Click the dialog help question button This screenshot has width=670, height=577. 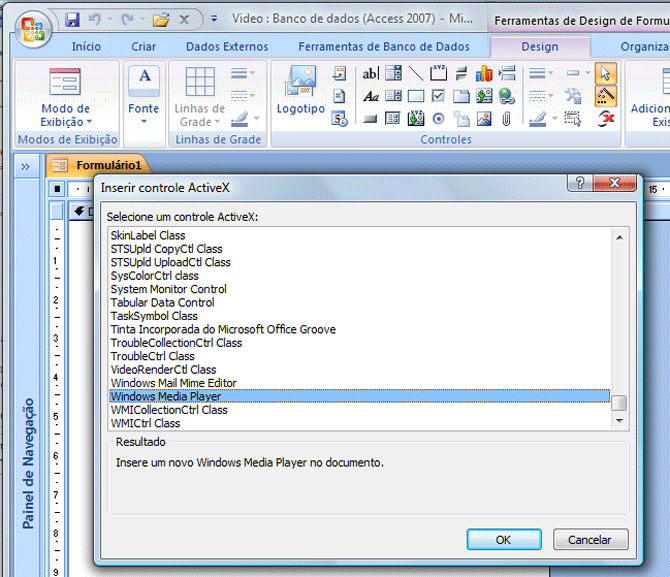tap(580, 183)
